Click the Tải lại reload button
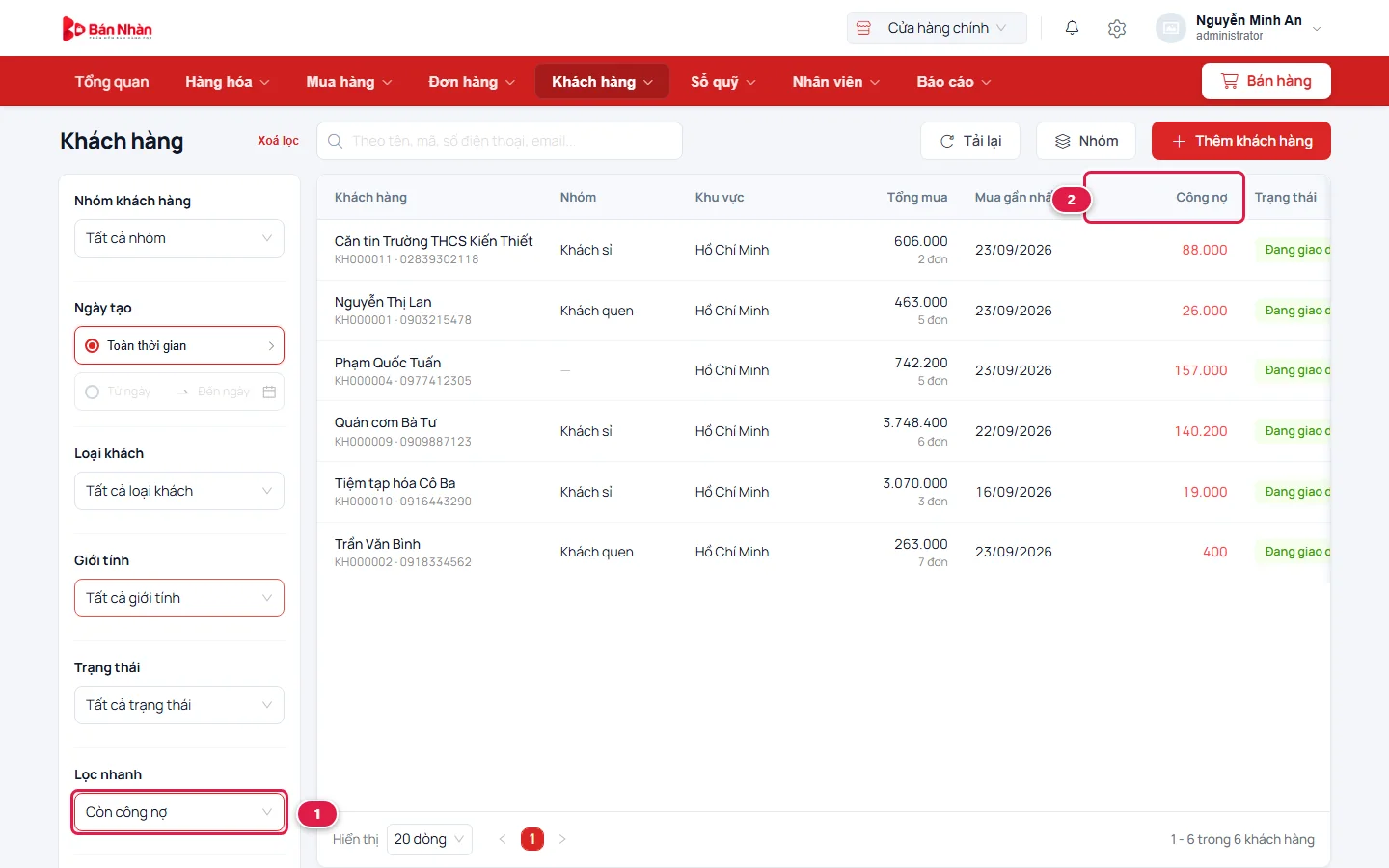1389x868 pixels. 970,141
